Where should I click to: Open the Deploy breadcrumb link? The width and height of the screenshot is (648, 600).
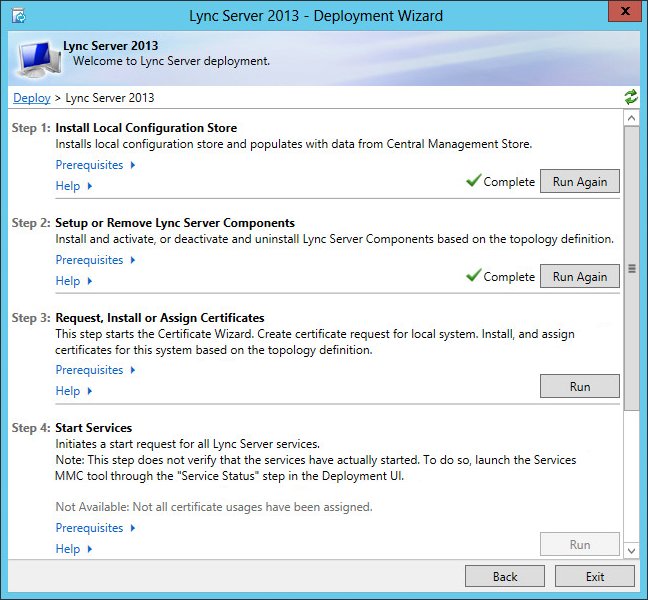[32, 98]
